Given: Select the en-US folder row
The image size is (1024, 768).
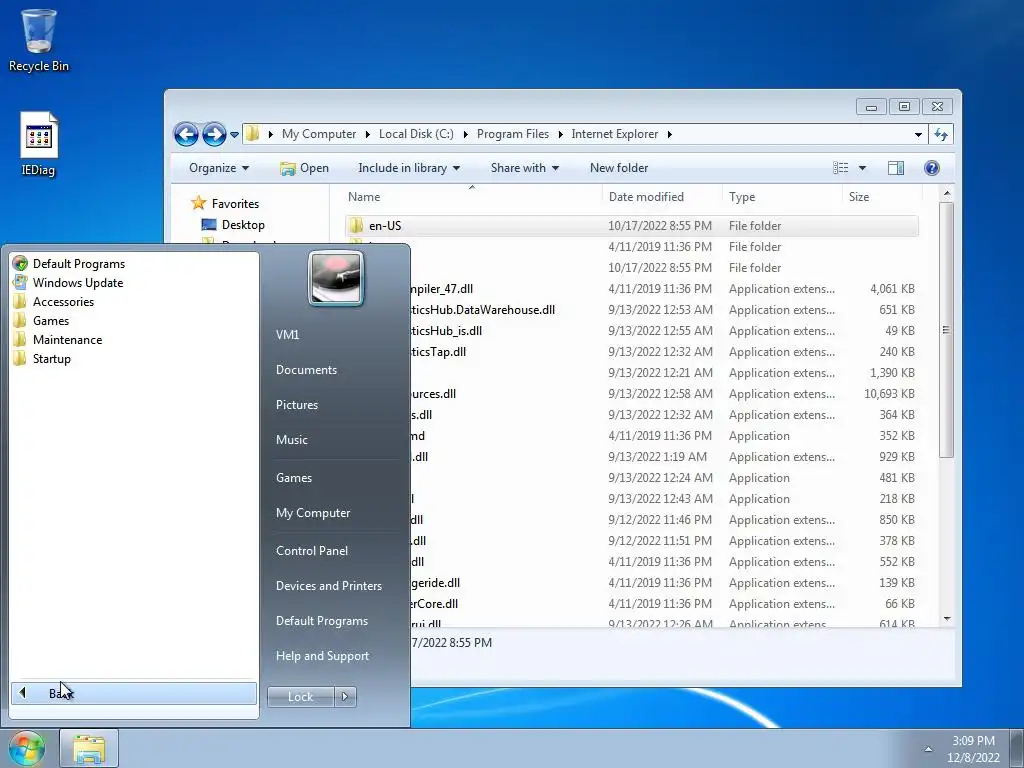Looking at the screenshot, I should 631,226.
